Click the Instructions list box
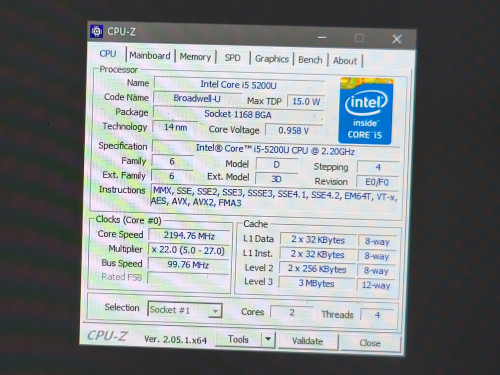The image size is (500, 375). coord(274,197)
